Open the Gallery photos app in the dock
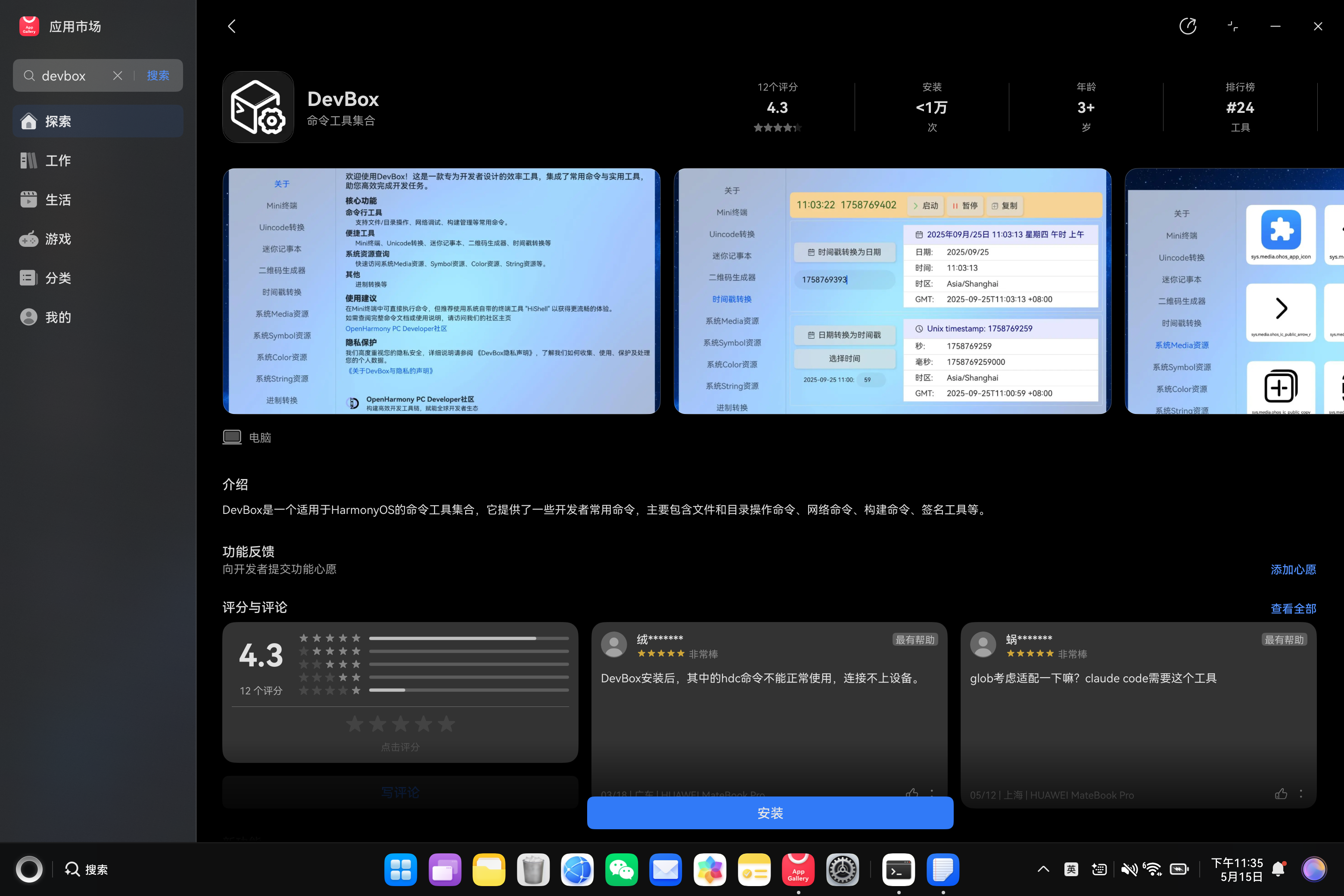Viewport: 1344px width, 896px height. (x=710, y=870)
